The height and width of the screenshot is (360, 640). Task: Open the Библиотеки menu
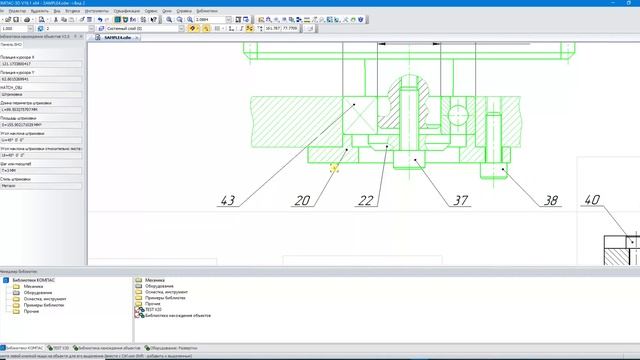[x=207, y=11]
